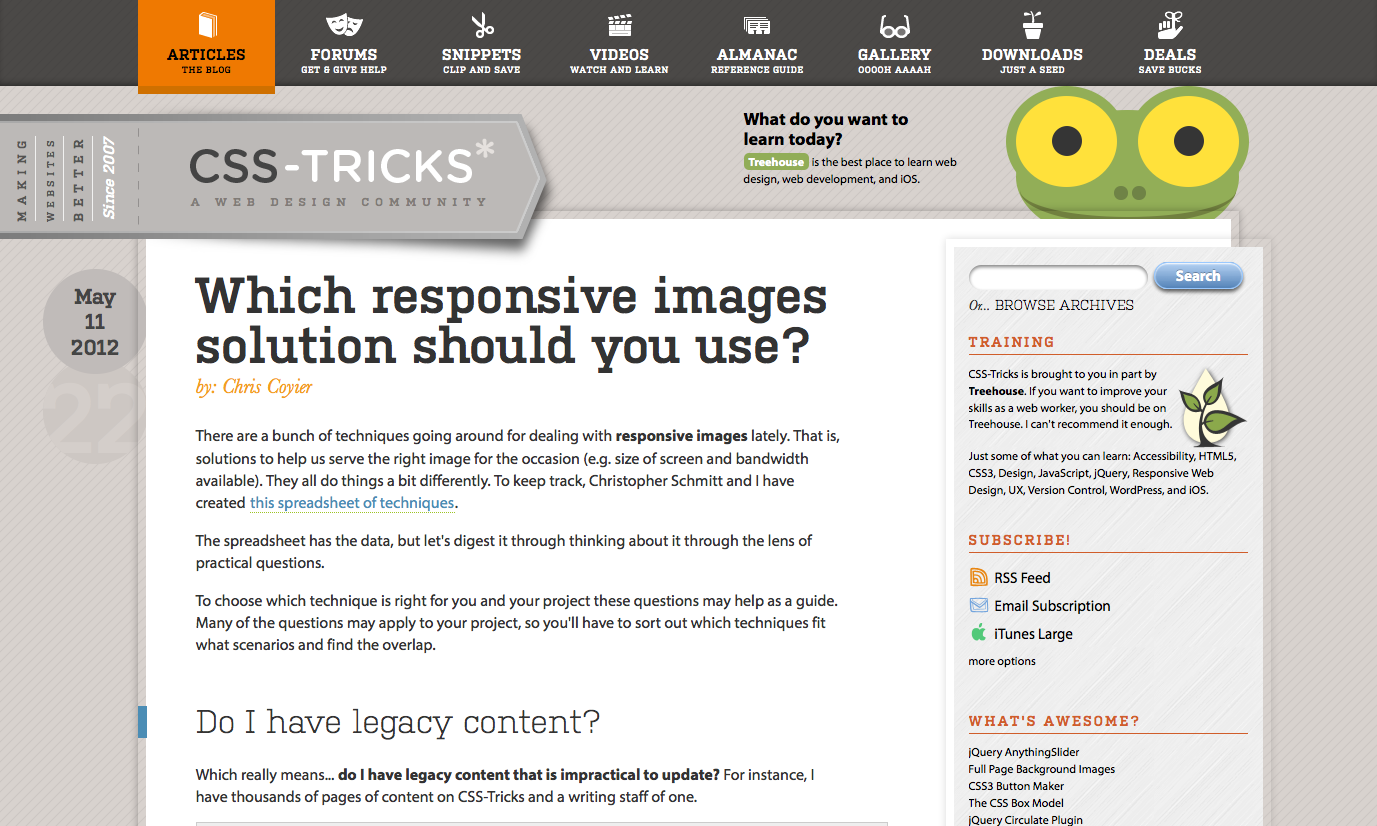Open this spreadsheet of techniques link

[352, 503]
